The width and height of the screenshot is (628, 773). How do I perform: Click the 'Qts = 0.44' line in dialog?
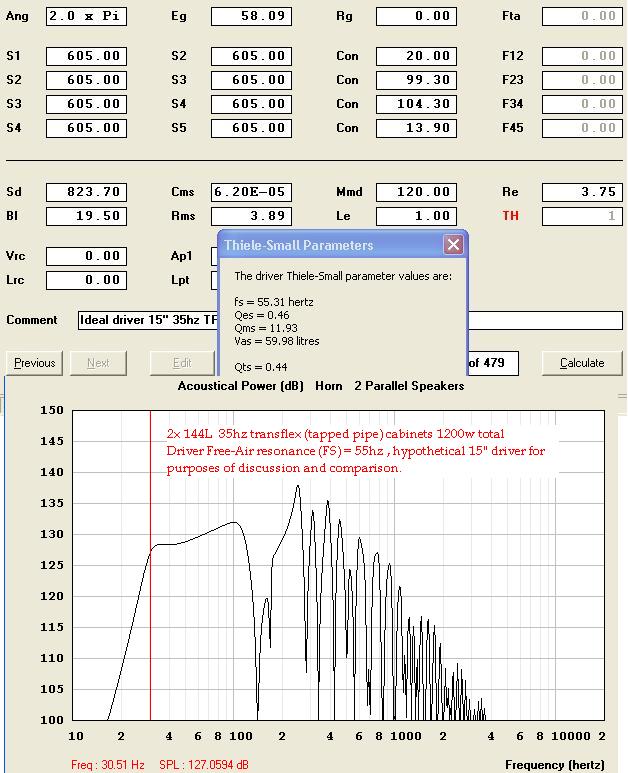261,367
